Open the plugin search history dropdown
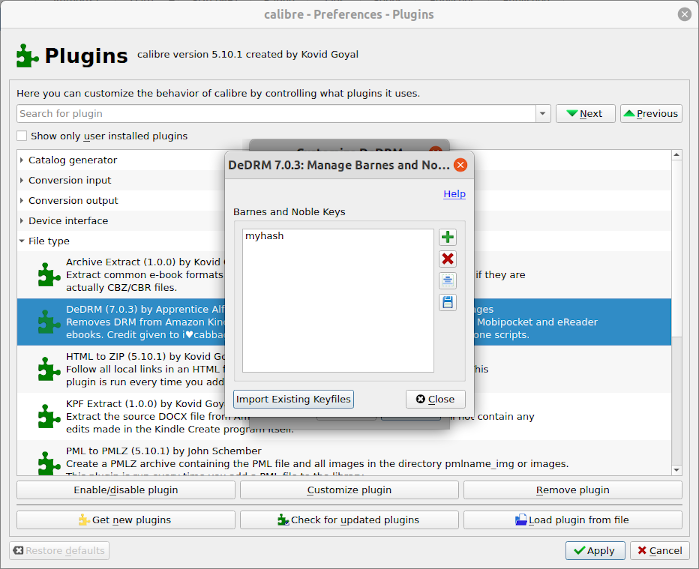 click(543, 114)
